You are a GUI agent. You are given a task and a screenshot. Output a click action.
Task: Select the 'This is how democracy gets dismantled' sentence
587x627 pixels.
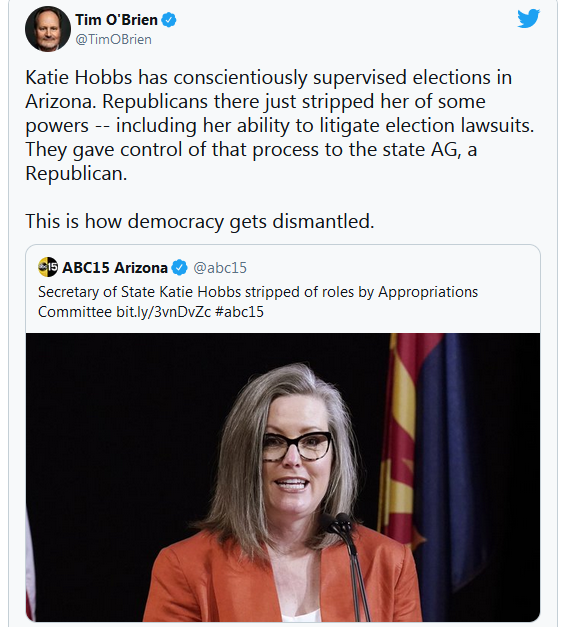(200, 221)
